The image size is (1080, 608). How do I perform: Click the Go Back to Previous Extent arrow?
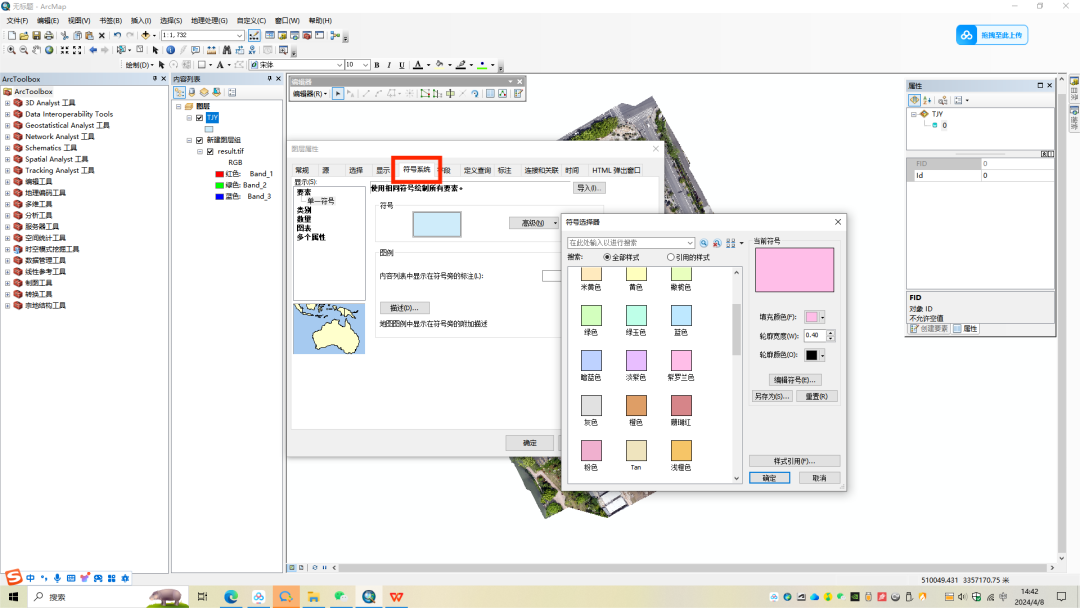tap(93, 50)
